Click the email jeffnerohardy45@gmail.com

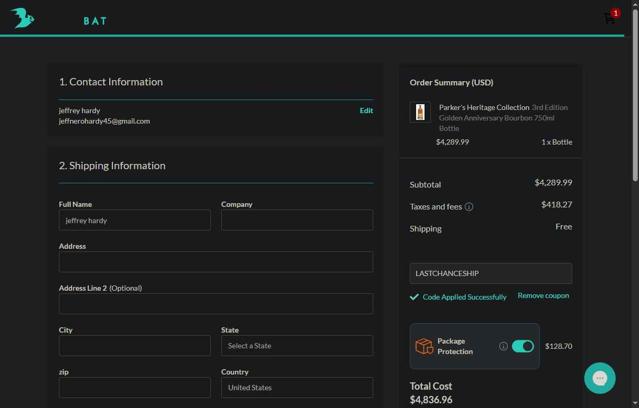(x=104, y=121)
